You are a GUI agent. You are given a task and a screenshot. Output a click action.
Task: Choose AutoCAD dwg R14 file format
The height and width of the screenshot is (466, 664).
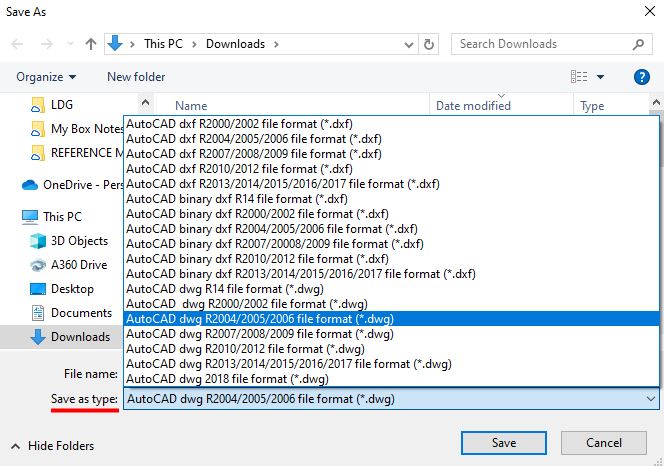click(391, 289)
